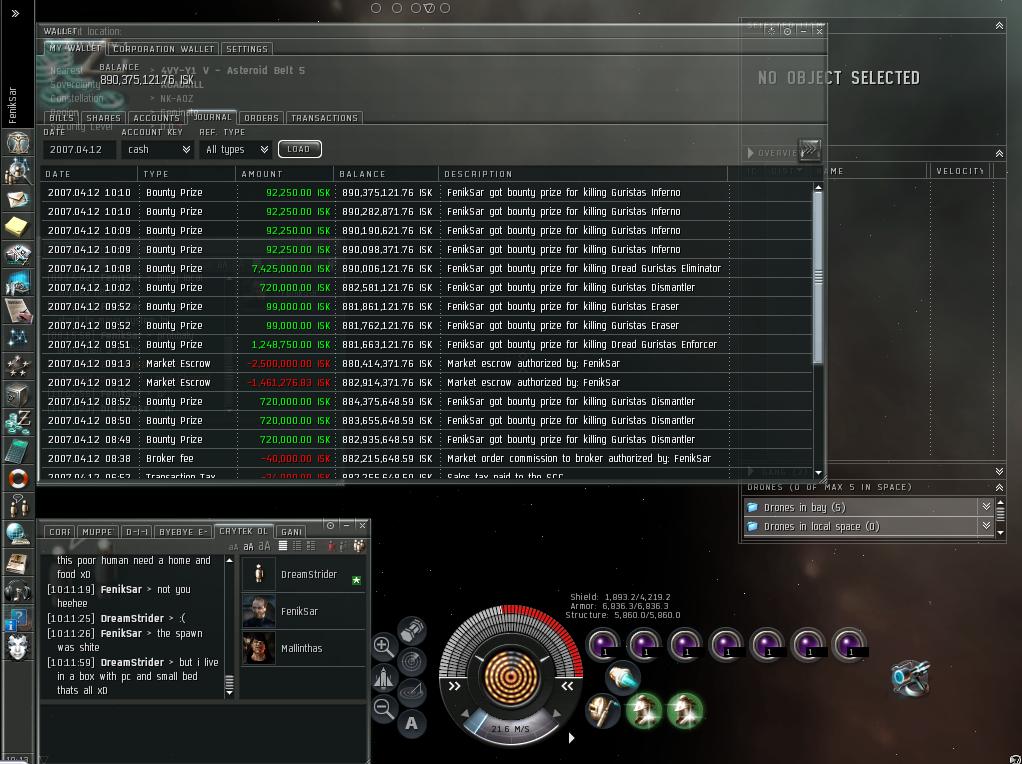Open the wallet Settings tab
Viewport: 1022px width, 764px height.
[246, 49]
